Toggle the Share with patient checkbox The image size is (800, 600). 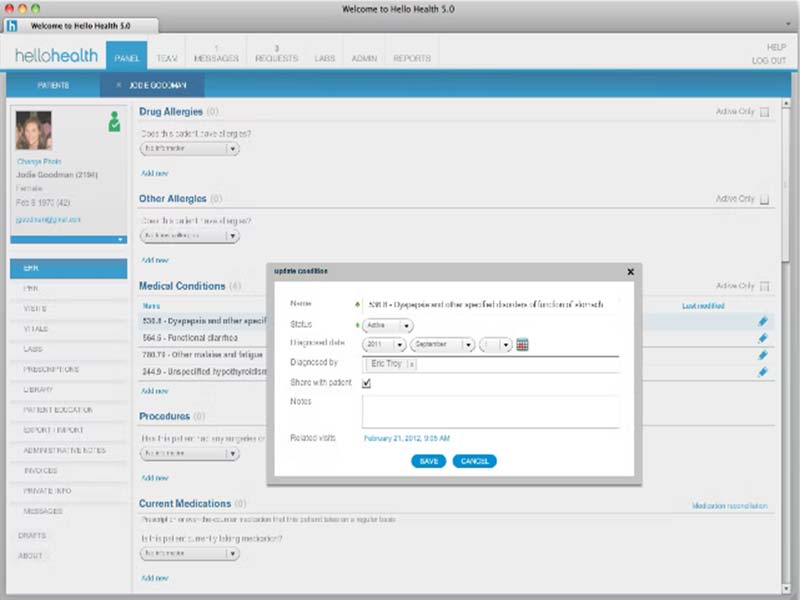(367, 384)
